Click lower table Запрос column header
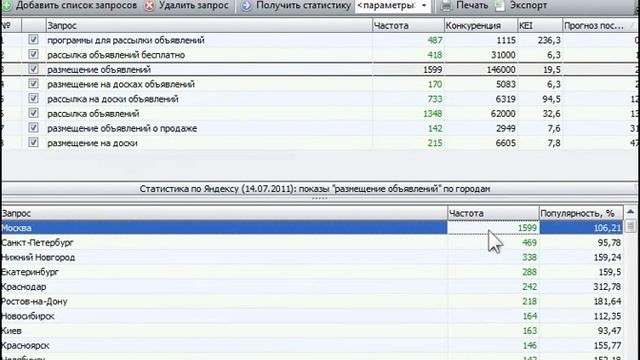The height and width of the screenshot is (360, 640). 224,213
